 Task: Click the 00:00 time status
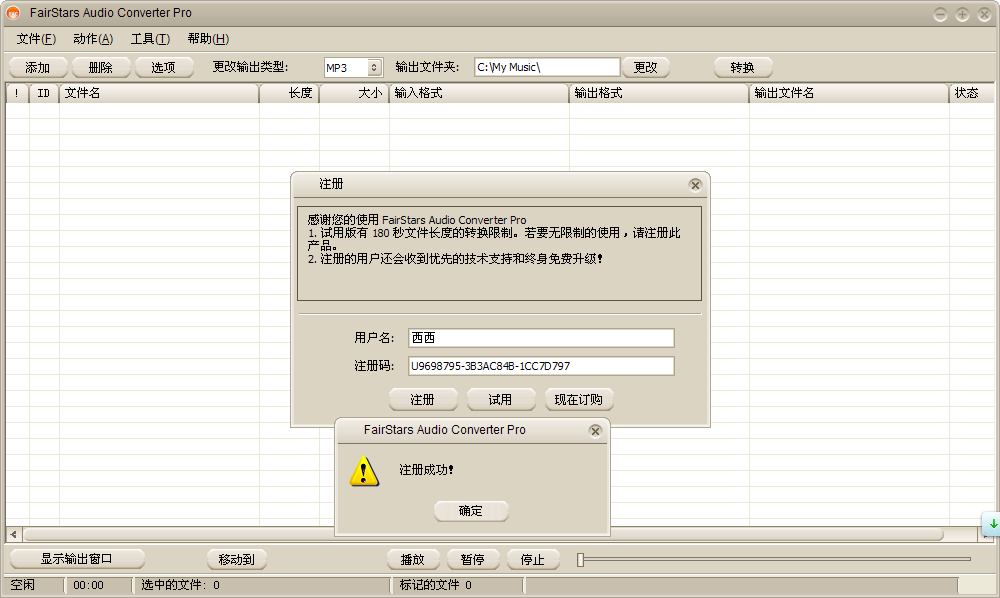[x=89, y=585]
